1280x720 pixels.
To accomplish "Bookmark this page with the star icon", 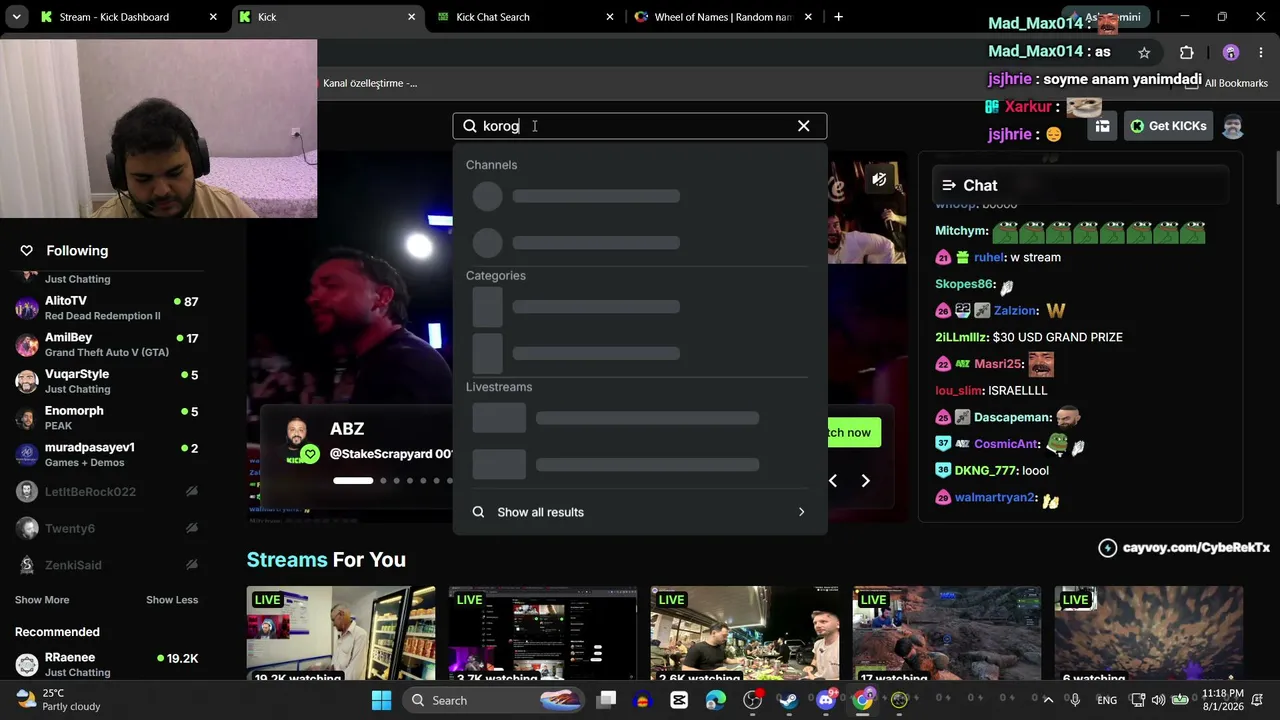I will point(1144,52).
